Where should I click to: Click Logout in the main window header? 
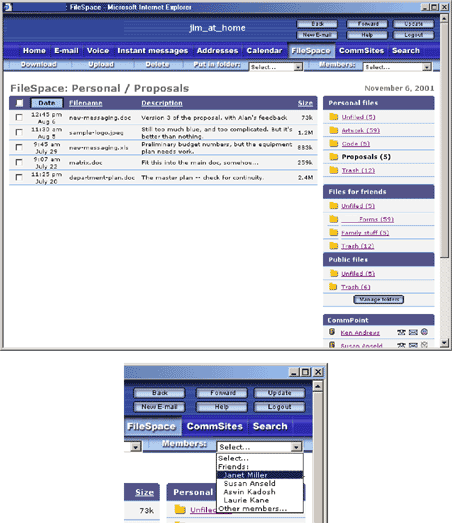414,35
